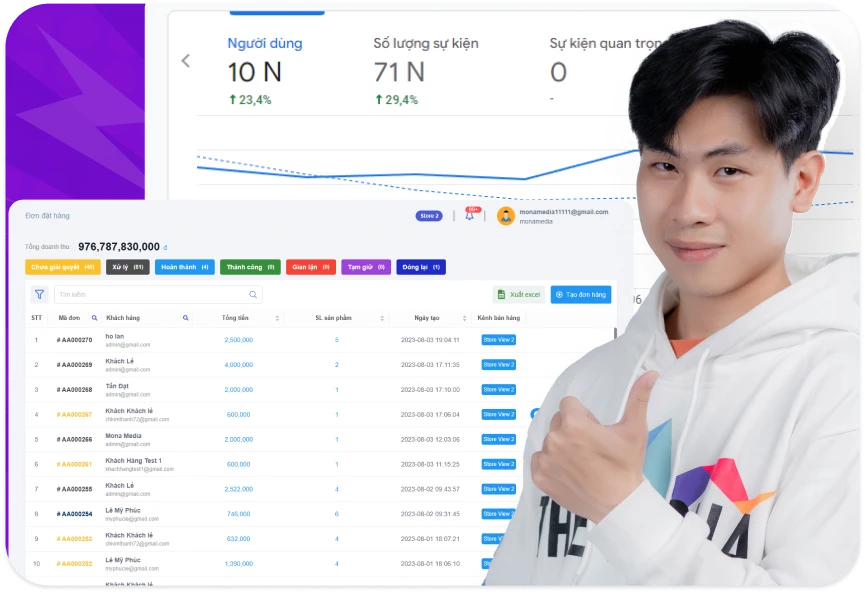Click total 746,000 for Lê Mỹ Phúc

click(x=239, y=514)
